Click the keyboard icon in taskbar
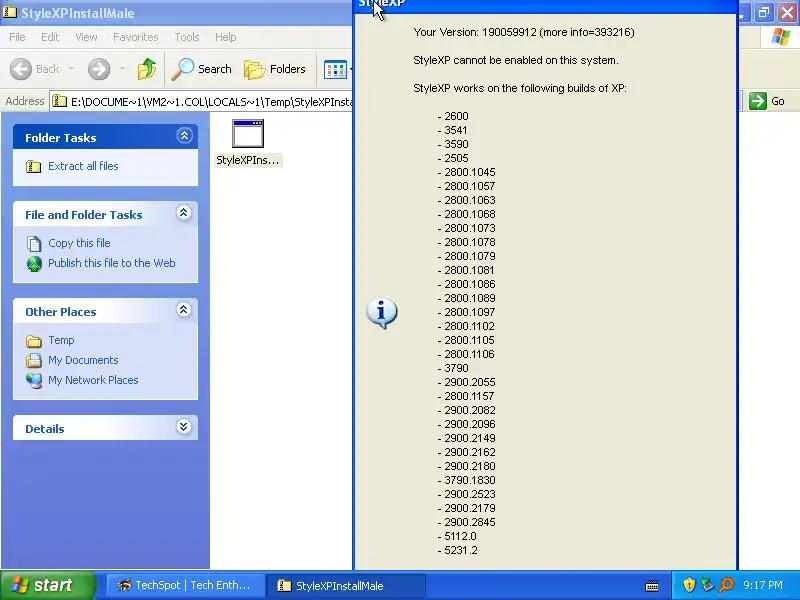 click(652, 586)
